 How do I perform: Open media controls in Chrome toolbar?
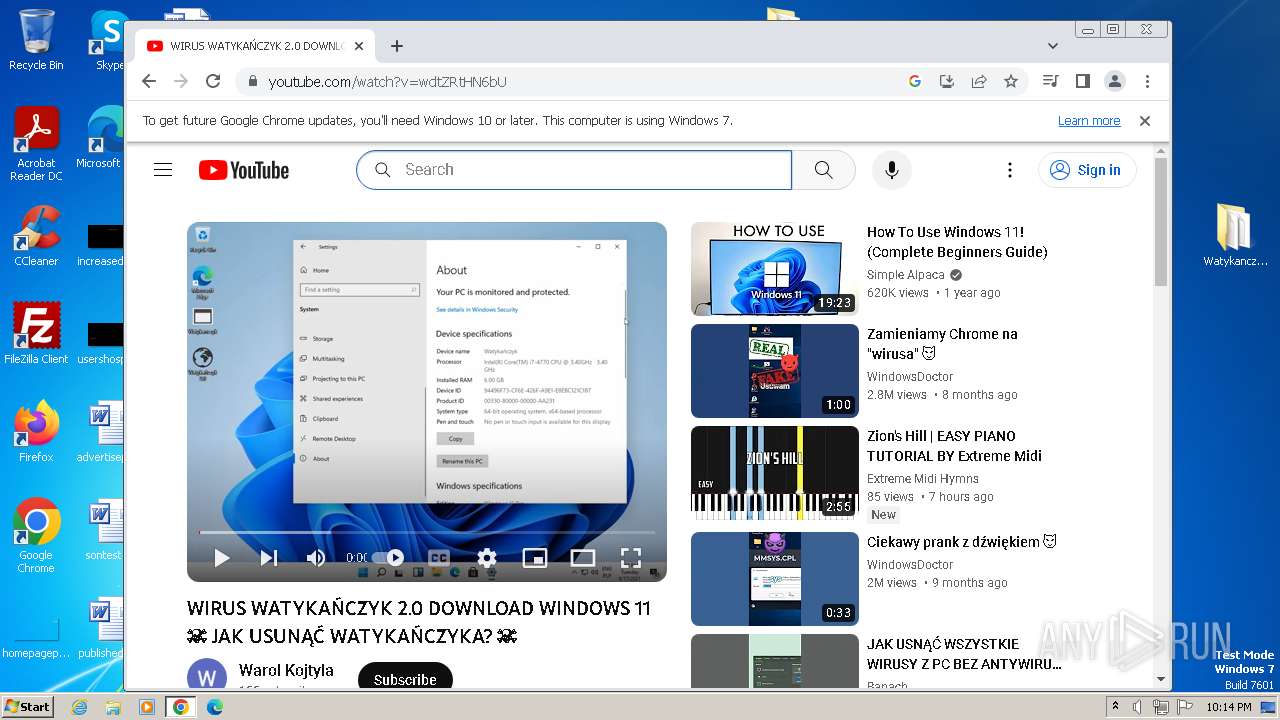(x=1050, y=81)
